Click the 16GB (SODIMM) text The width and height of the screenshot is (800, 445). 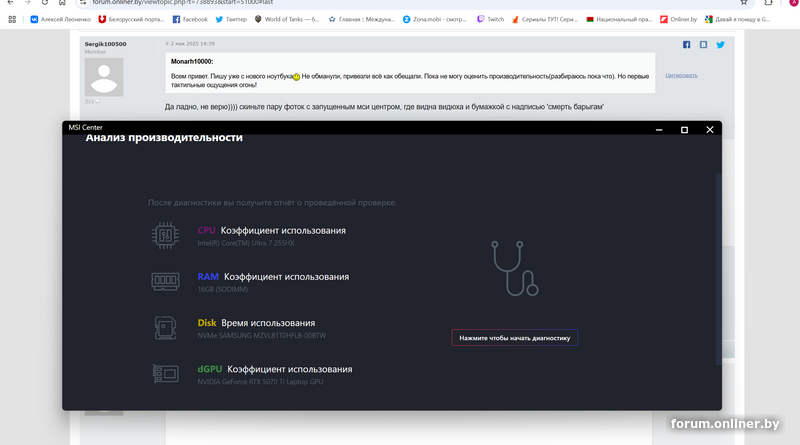click(223, 289)
